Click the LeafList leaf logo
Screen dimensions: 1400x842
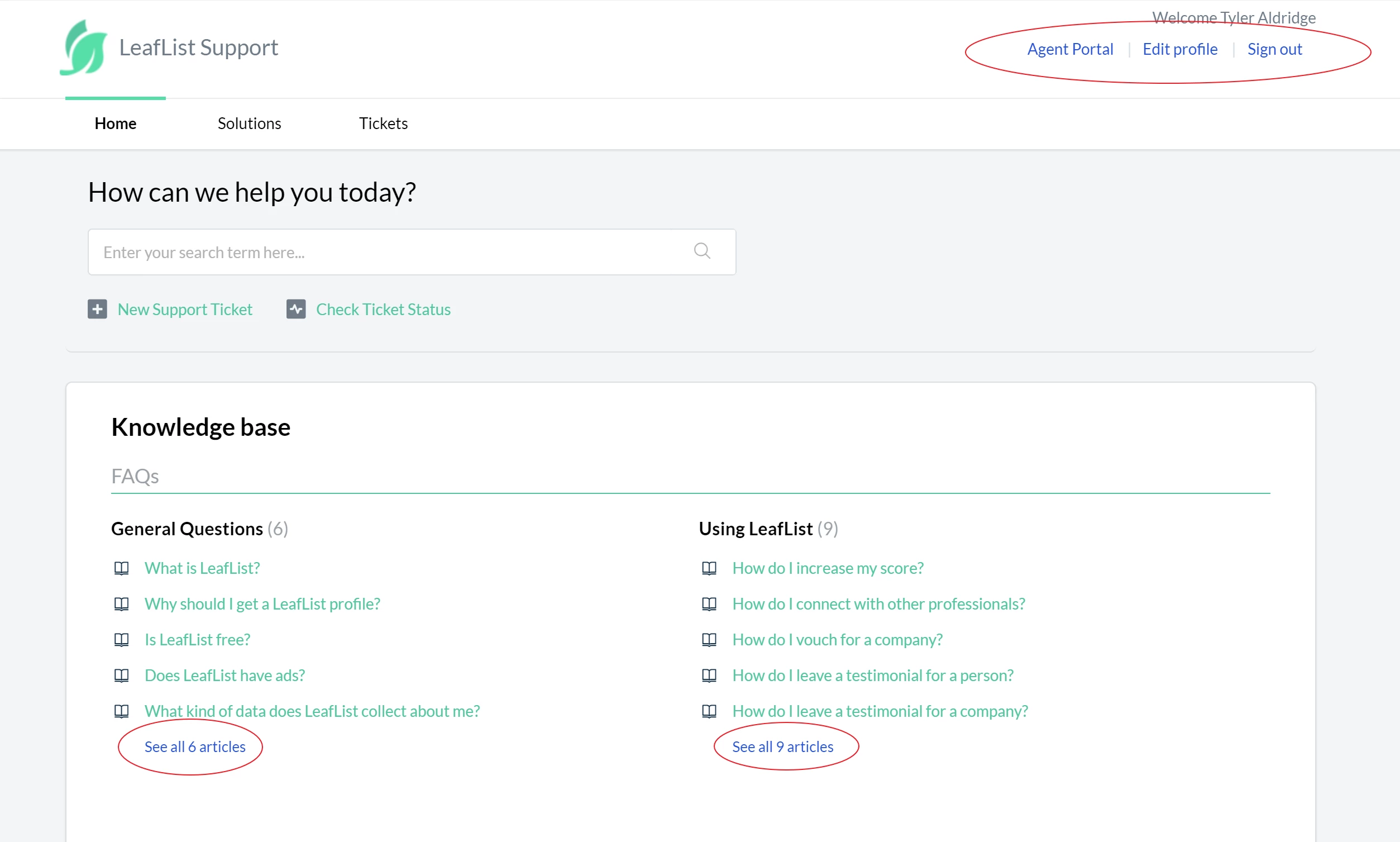click(x=83, y=47)
